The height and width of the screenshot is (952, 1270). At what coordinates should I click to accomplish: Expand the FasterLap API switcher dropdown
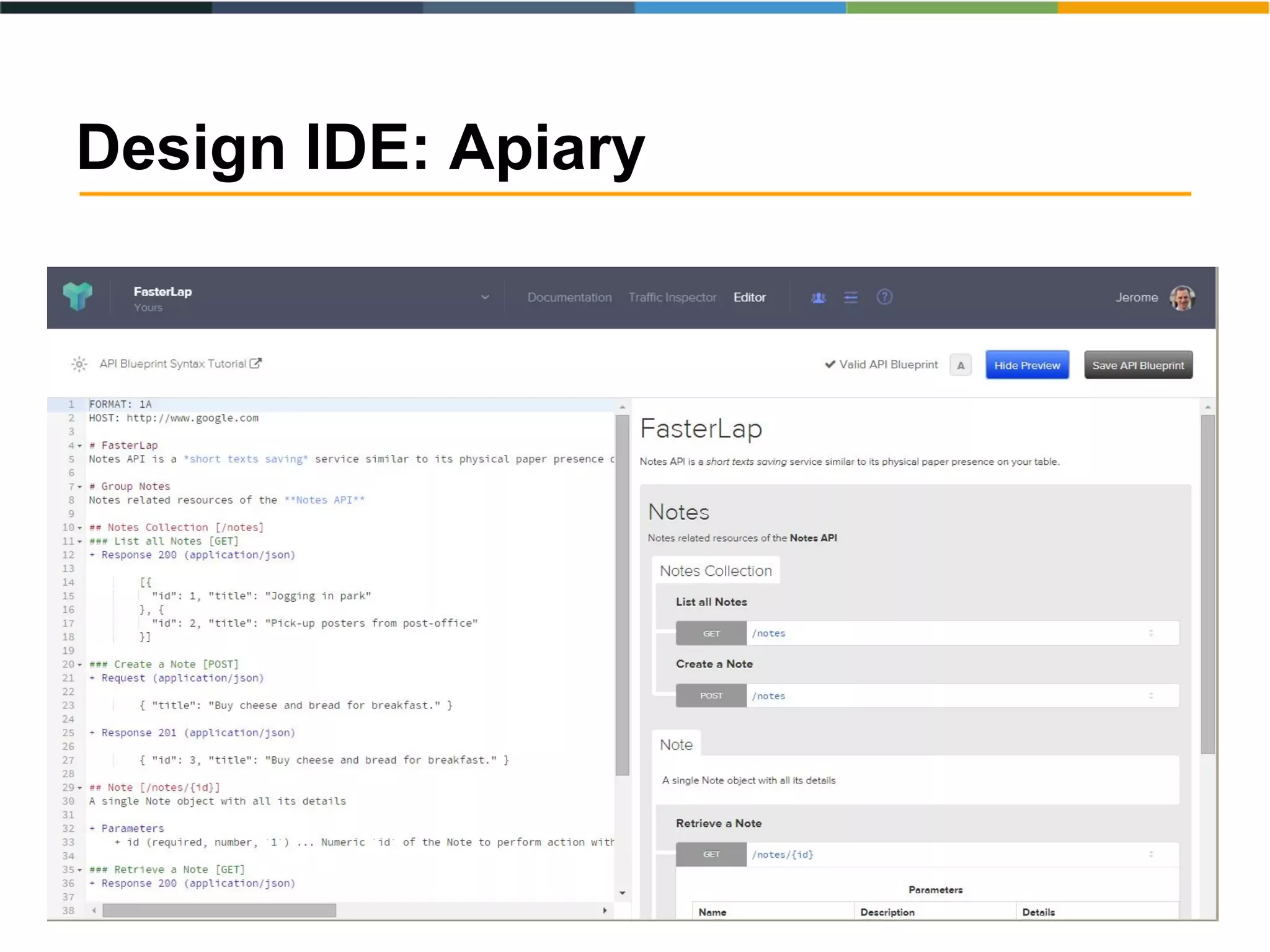(485, 297)
